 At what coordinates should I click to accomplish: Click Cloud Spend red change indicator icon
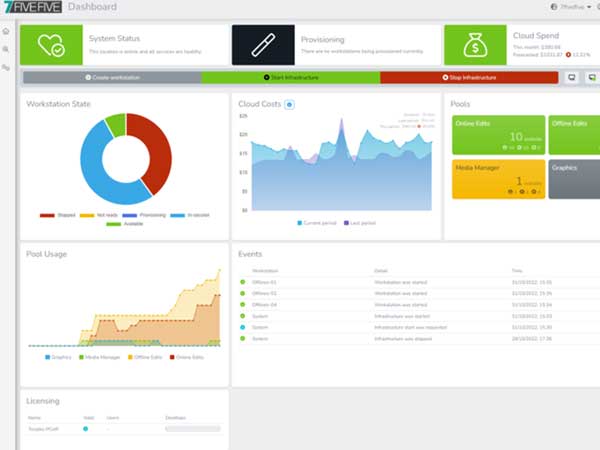point(568,55)
